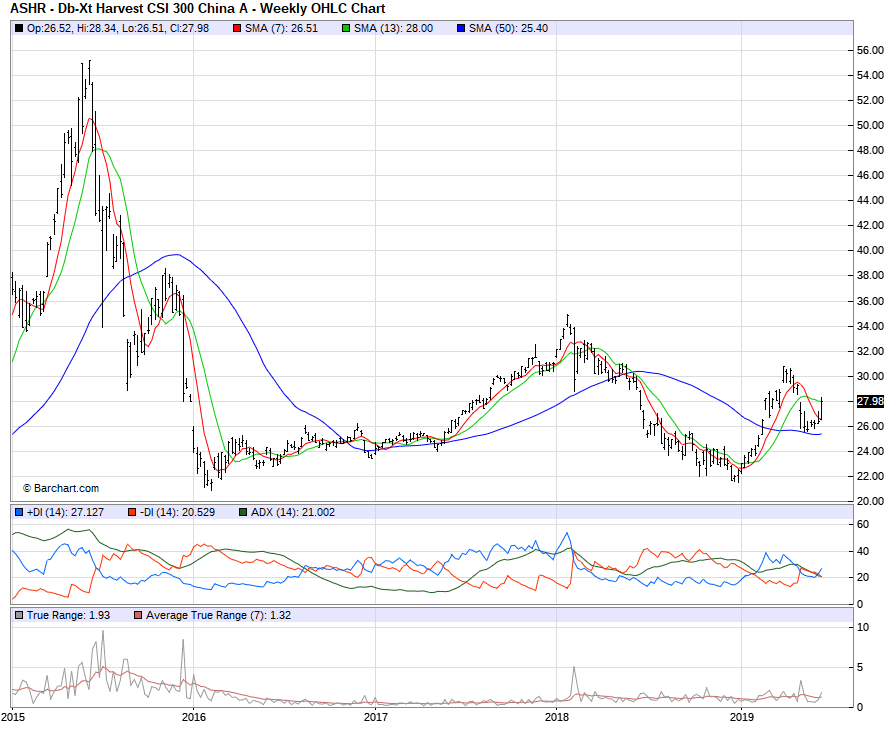Click the 10 label on the True Range axis
Image resolution: width=895 pixels, height=748 pixels.
point(862,627)
